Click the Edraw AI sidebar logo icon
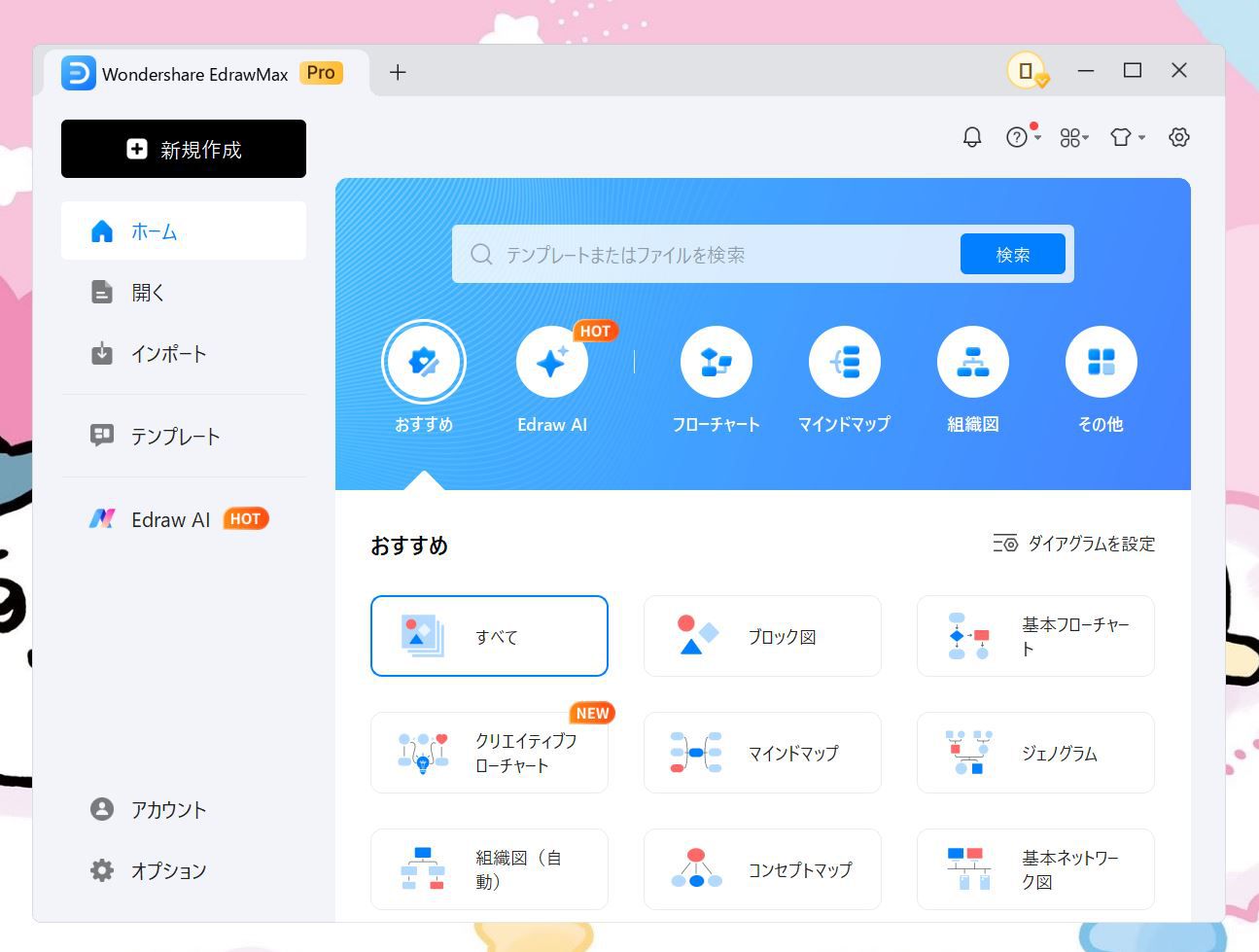This screenshot has width=1259, height=952. 102,519
